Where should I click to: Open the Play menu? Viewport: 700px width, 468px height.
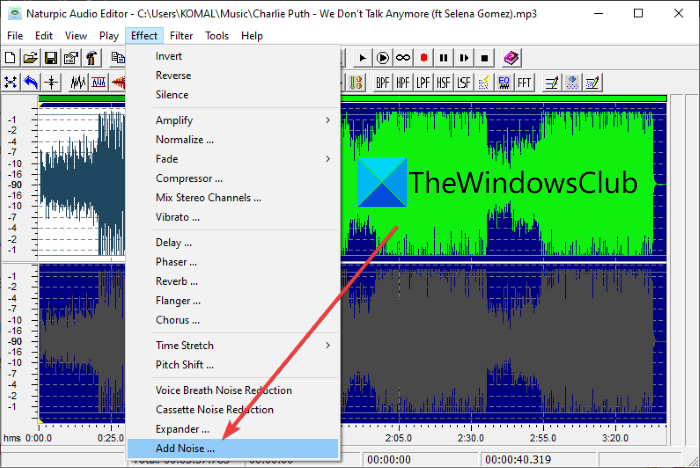(109, 36)
